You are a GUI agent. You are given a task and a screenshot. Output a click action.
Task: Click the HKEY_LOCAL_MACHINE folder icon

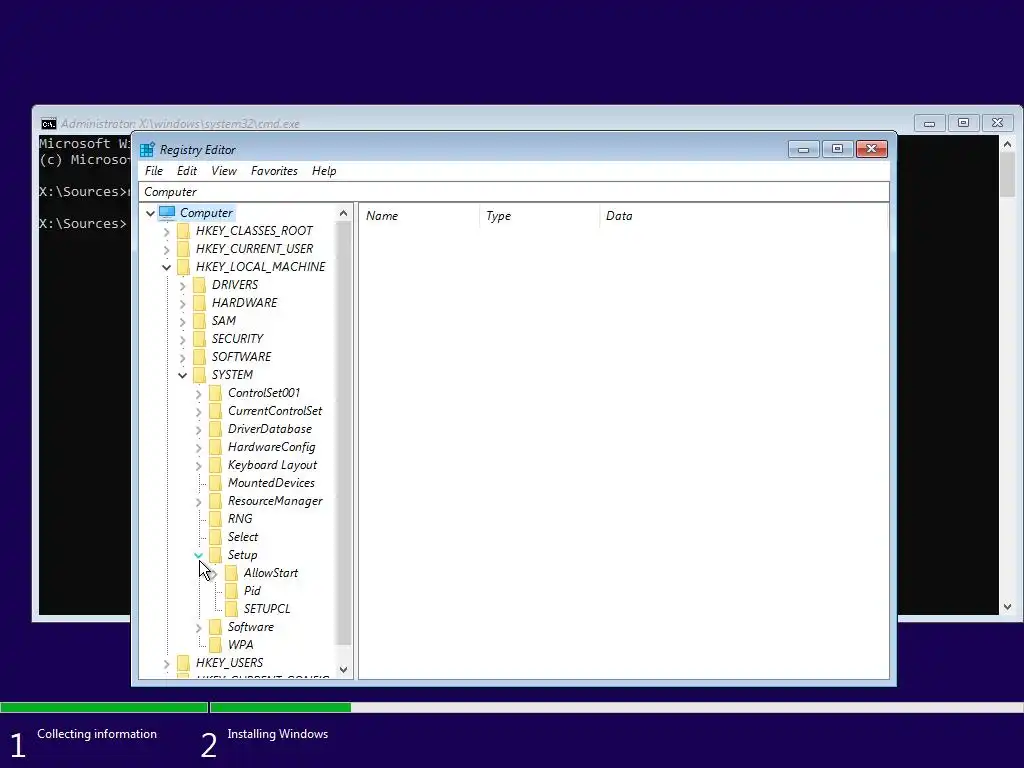pyautogui.click(x=184, y=267)
